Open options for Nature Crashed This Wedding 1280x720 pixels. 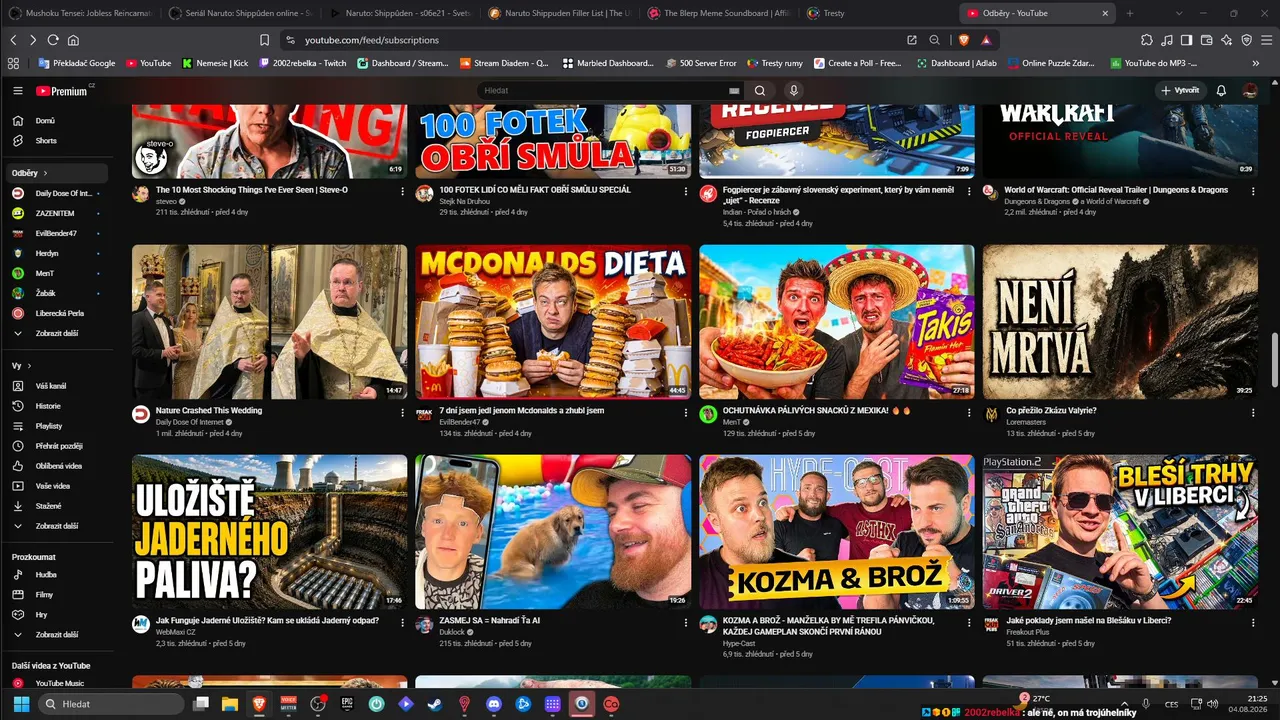[x=401, y=411]
